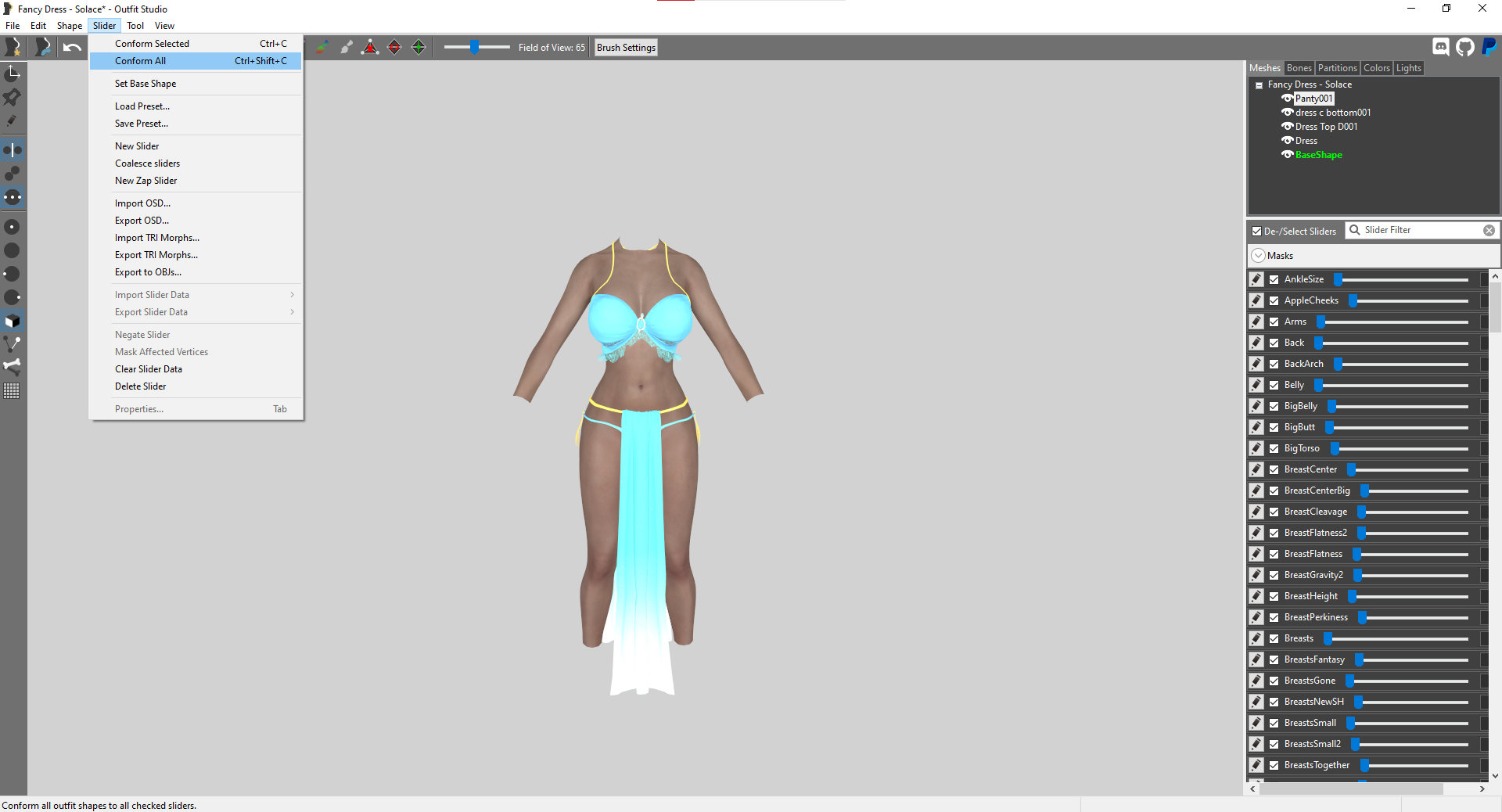The image size is (1502, 812).
Task: Expand the Masks collapsible section
Action: (1259, 256)
